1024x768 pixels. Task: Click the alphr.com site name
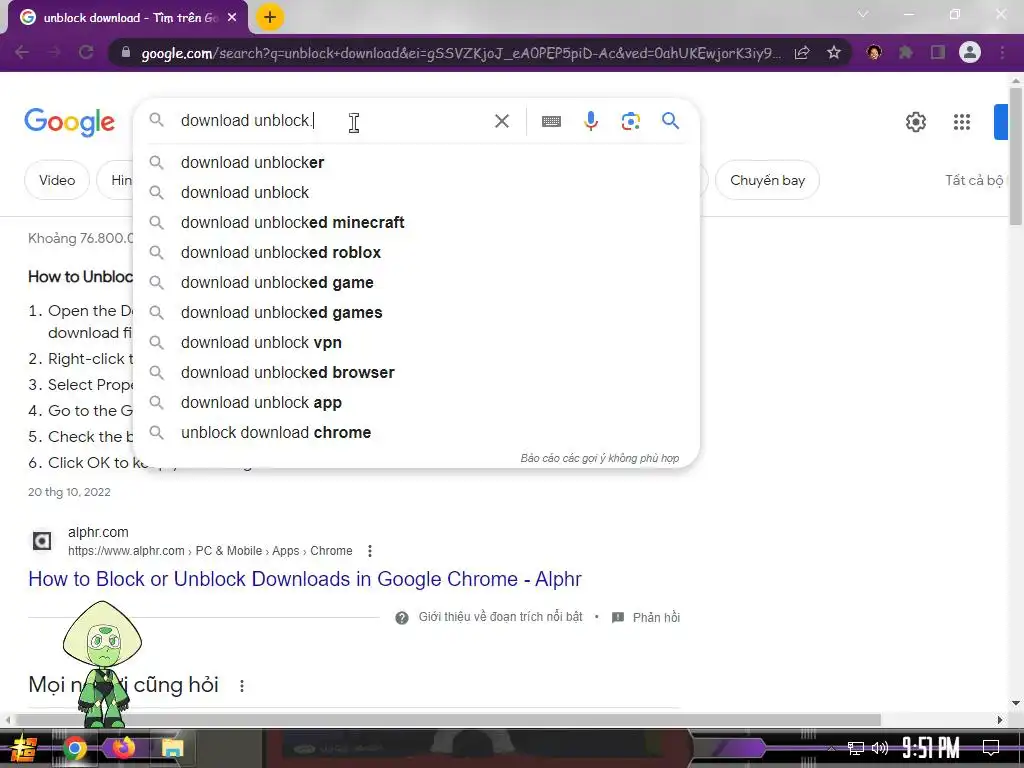(98, 532)
